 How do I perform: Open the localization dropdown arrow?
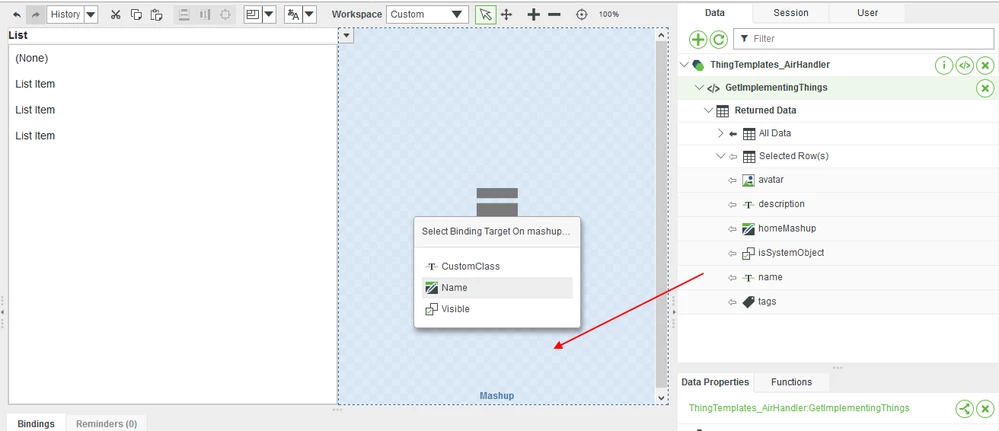309,14
